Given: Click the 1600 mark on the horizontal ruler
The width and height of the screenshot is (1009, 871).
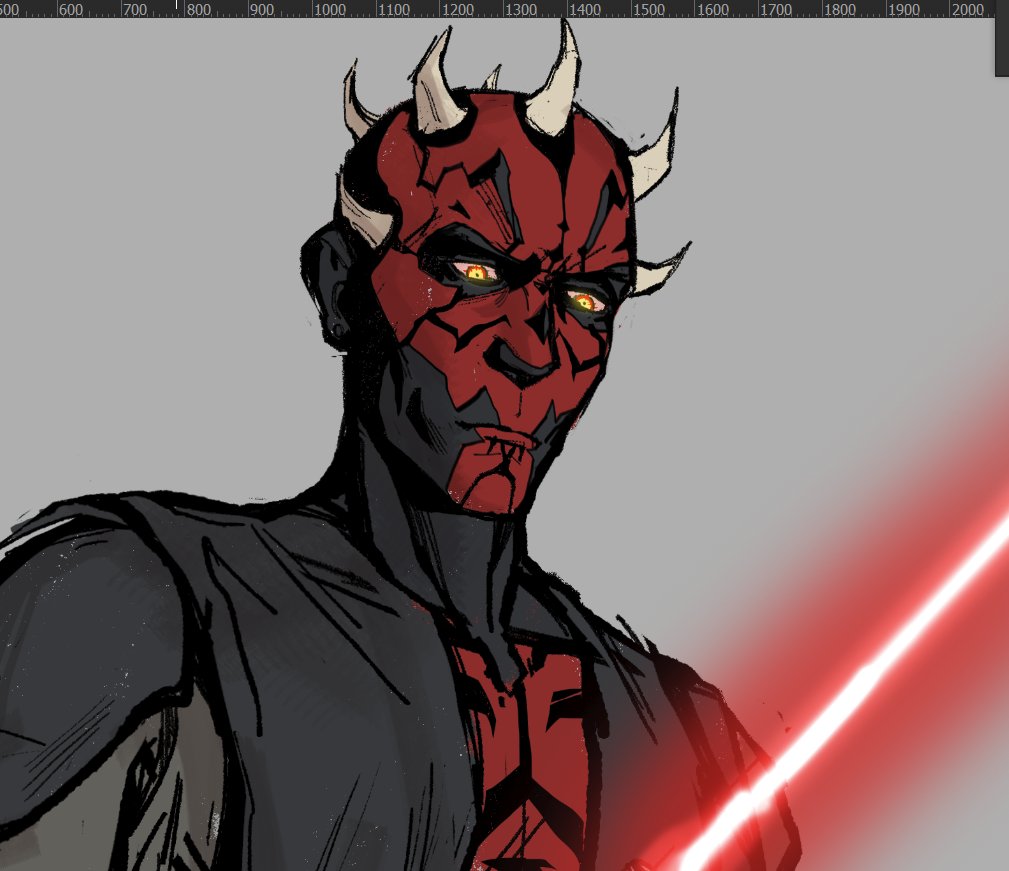Looking at the screenshot, I should pyautogui.click(x=712, y=10).
